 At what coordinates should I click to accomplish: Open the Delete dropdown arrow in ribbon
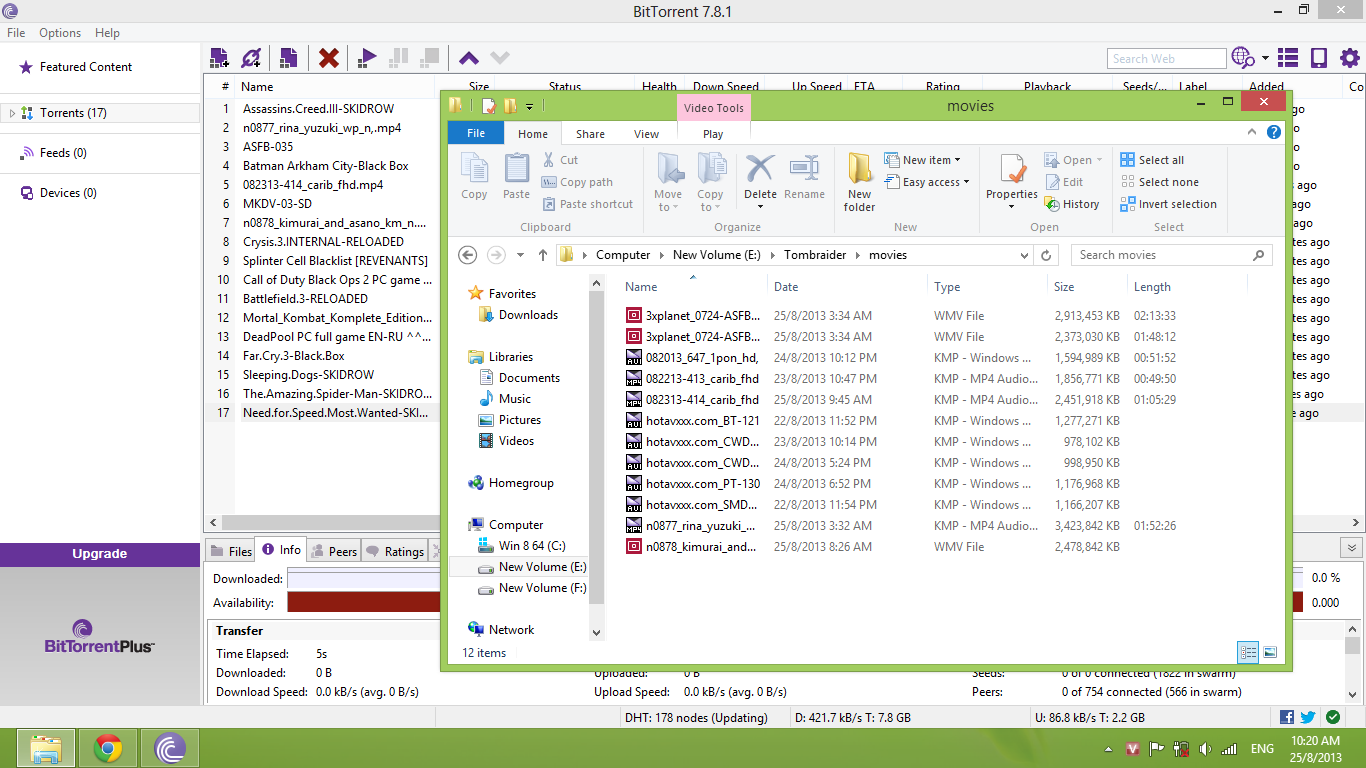coord(760,208)
